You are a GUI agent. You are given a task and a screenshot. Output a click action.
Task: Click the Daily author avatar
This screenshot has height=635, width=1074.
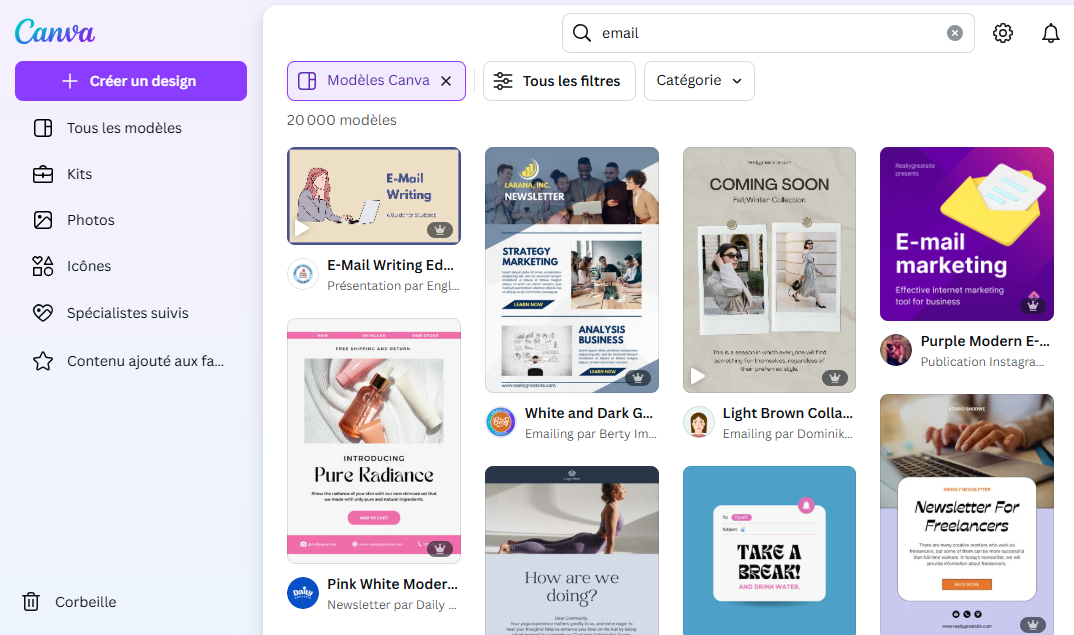pyautogui.click(x=303, y=593)
